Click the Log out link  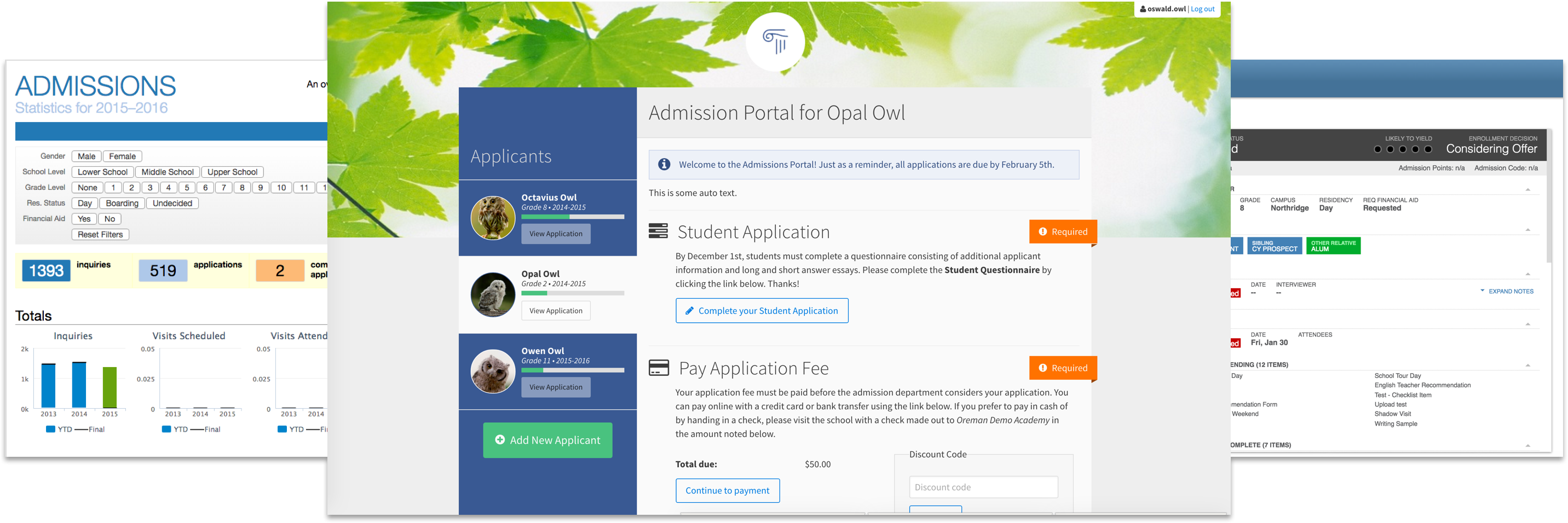(x=1202, y=9)
